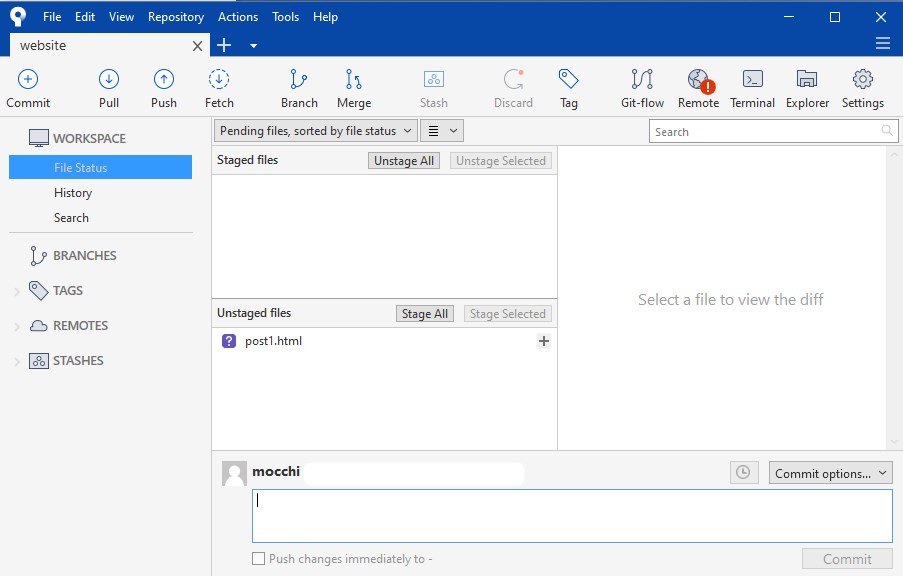Open the Commit options dropdown
The image size is (903, 576).
[x=830, y=473]
